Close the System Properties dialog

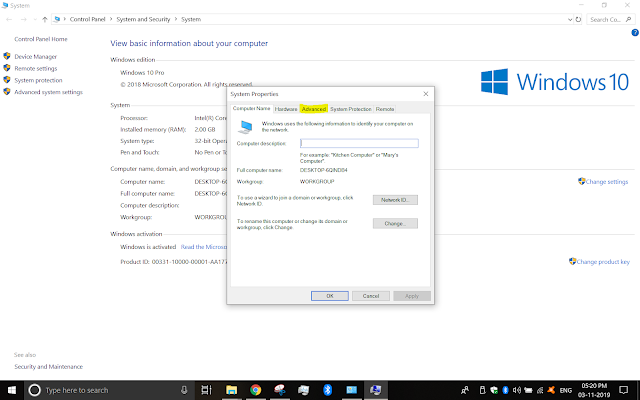point(426,94)
